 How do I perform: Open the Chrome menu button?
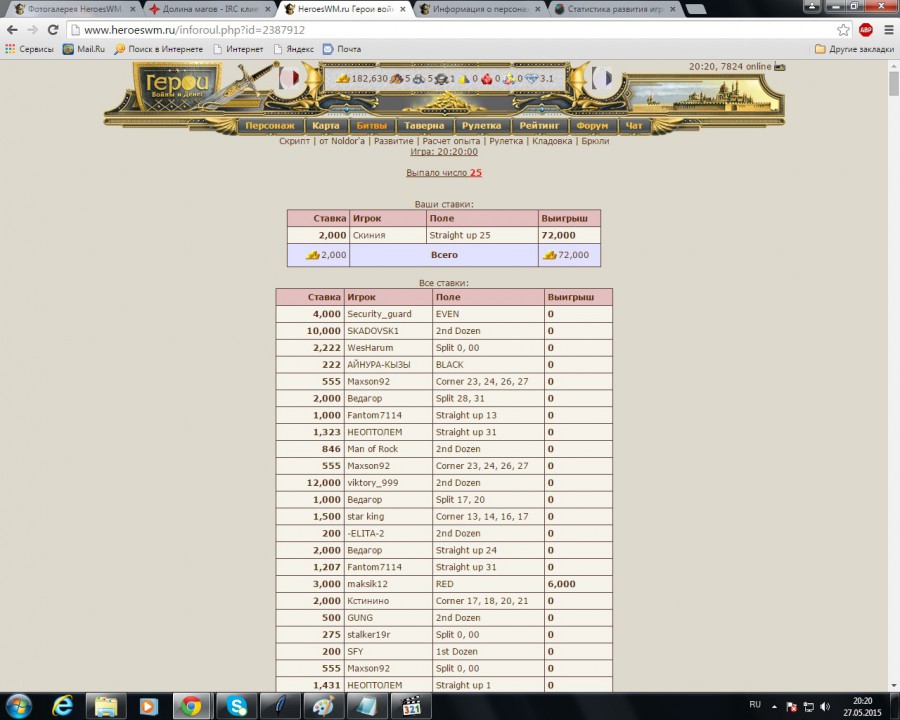click(x=887, y=30)
